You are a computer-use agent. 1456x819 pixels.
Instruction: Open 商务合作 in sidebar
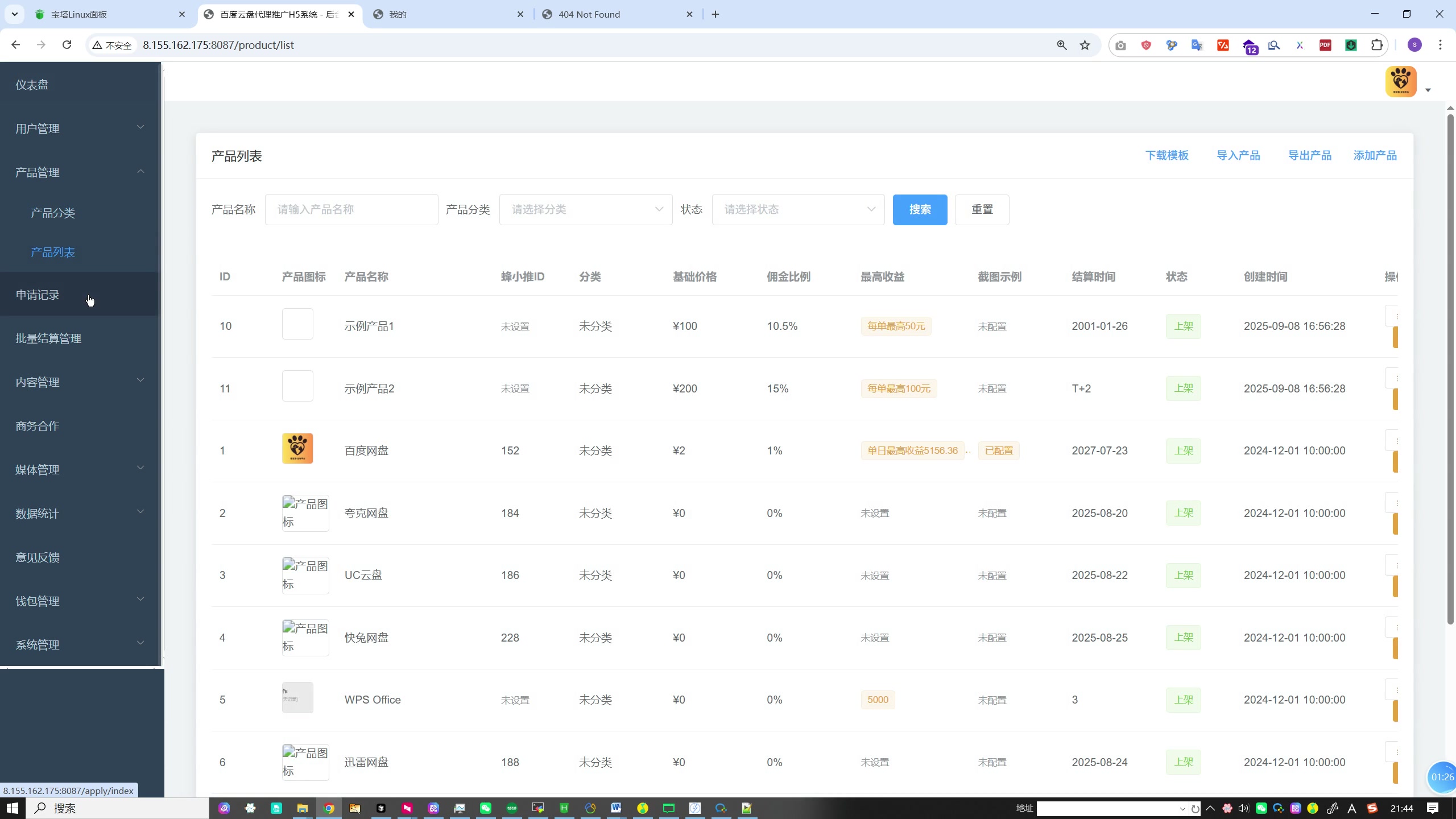coord(80,426)
